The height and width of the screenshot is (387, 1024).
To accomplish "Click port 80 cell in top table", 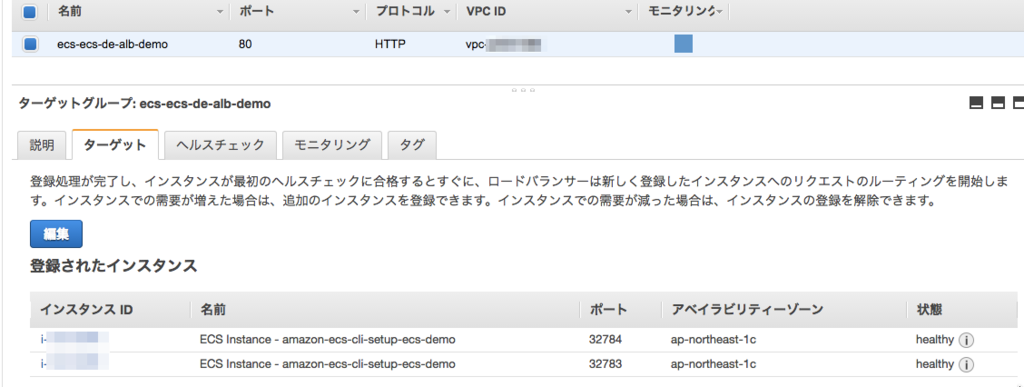I will (x=246, y=45).
